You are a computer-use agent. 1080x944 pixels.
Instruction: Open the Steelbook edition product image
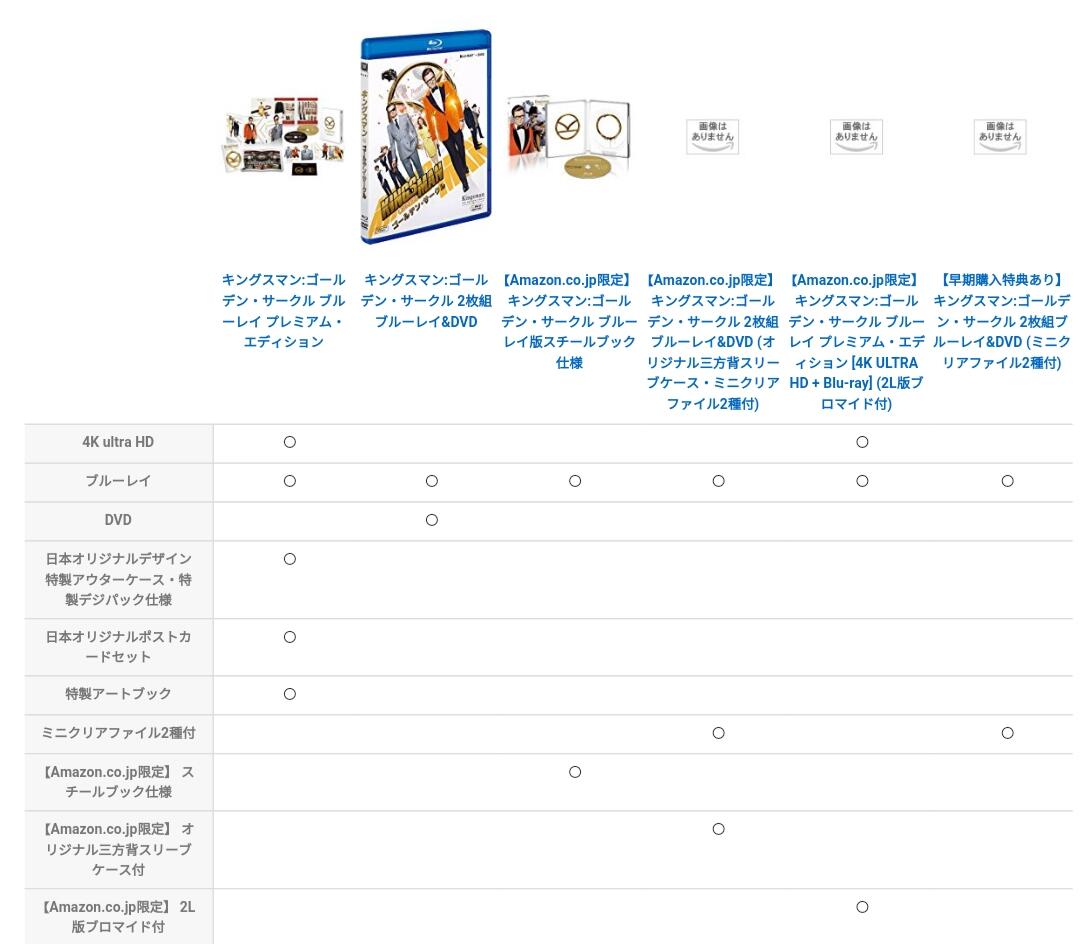[x=569, y=136]
